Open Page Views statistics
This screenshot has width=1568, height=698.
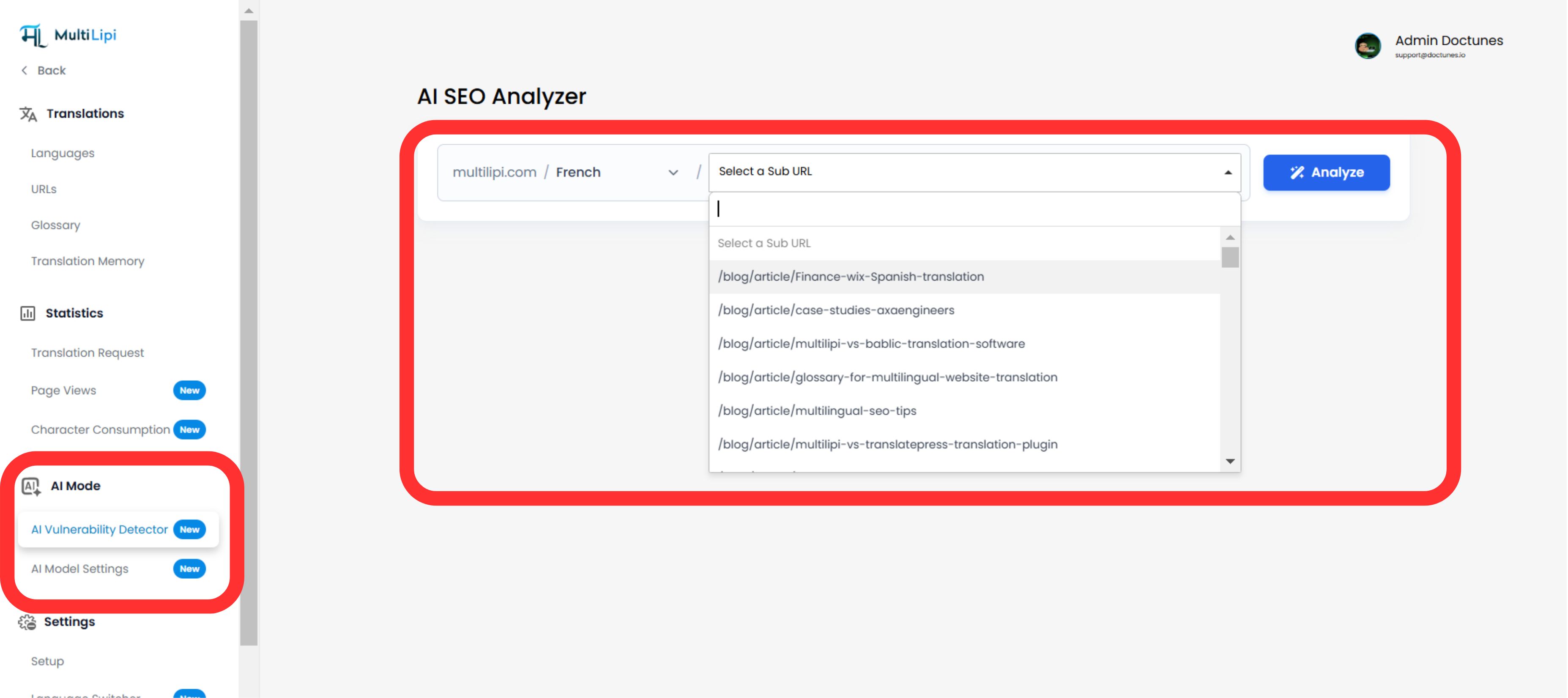(x=63, y=390)
